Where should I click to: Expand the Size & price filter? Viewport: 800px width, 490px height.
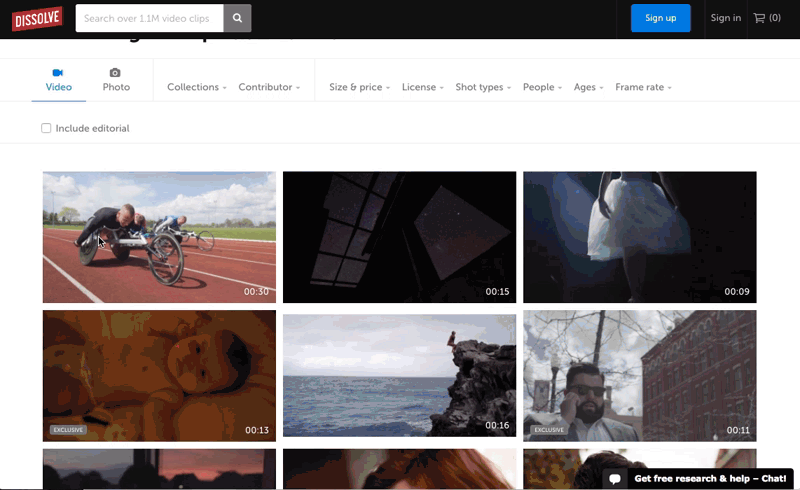coord(359,87)
